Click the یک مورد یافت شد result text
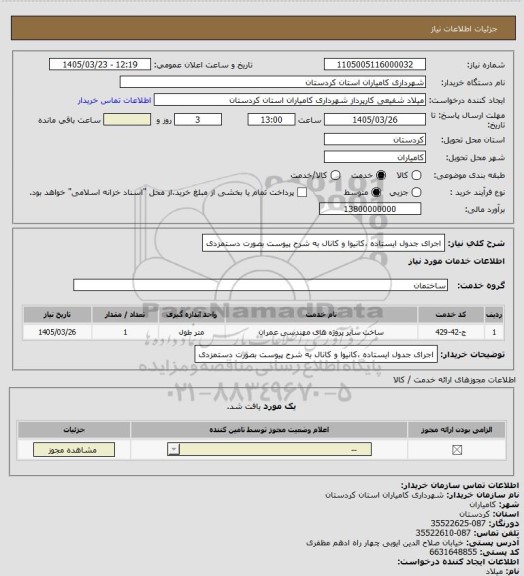This screenshot has width=524, height=576. [261, 406]
